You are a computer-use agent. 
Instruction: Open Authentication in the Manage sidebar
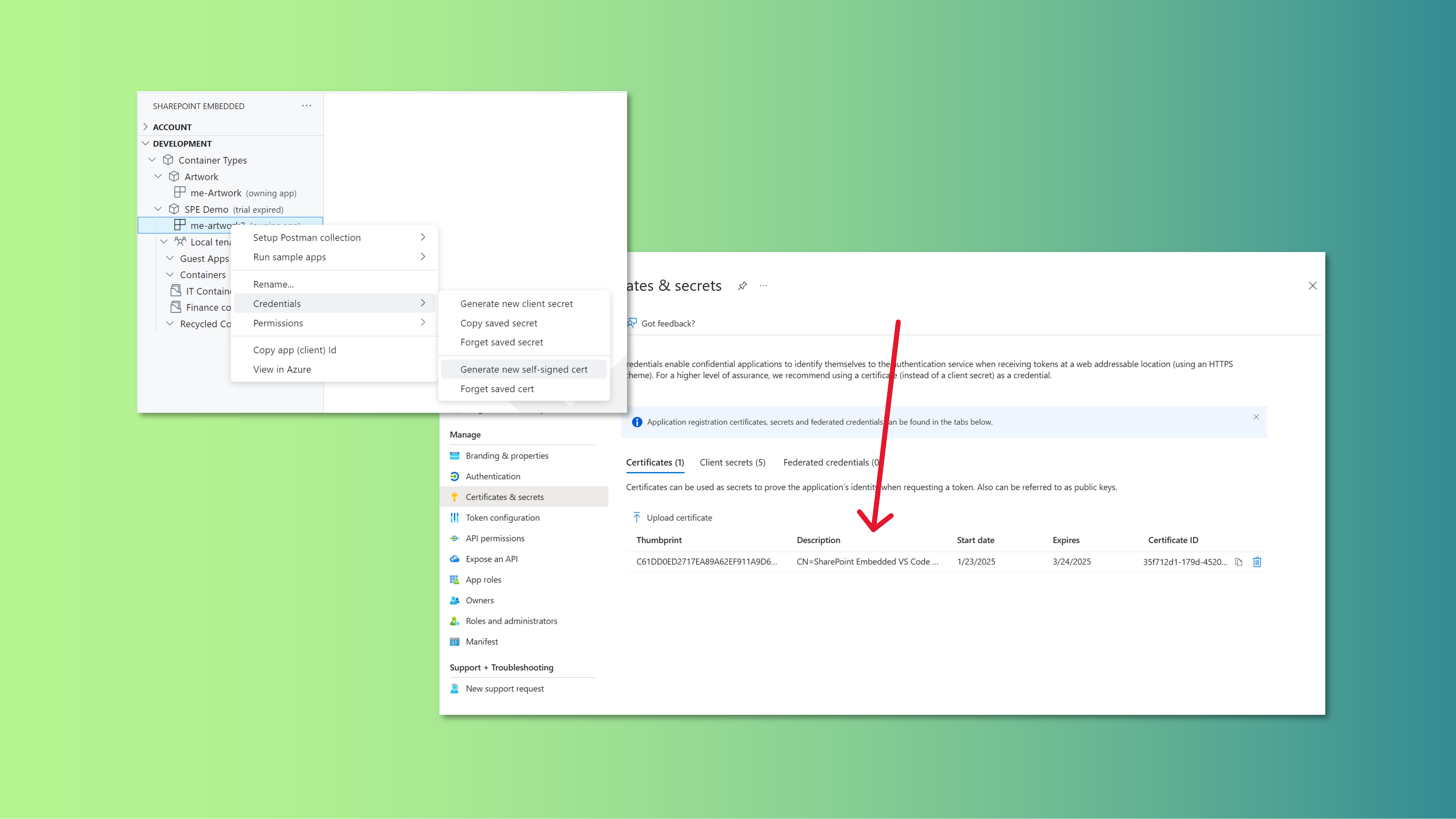click(x=492, y=476)
